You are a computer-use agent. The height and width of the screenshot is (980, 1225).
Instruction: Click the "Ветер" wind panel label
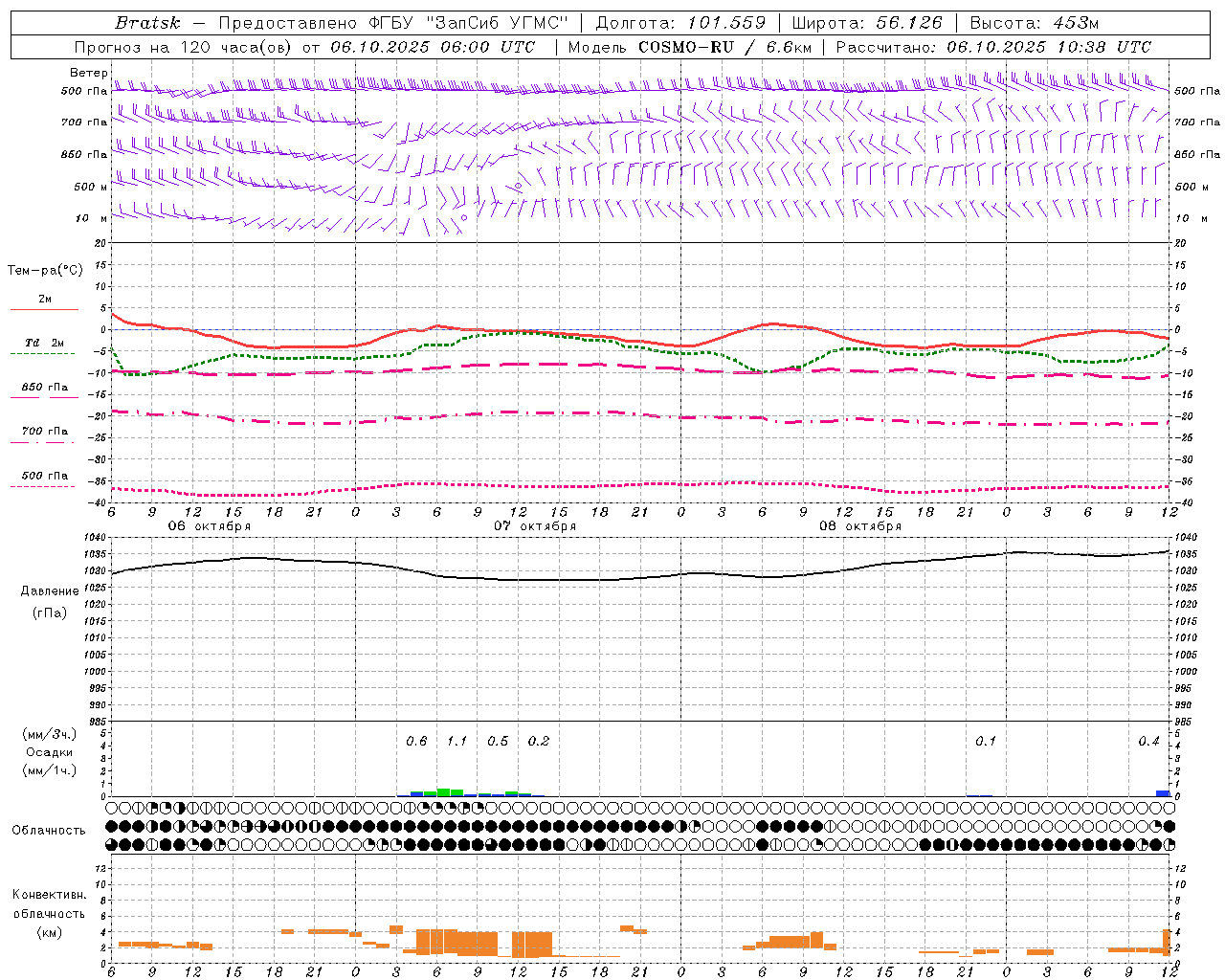(x=88, y=73)
